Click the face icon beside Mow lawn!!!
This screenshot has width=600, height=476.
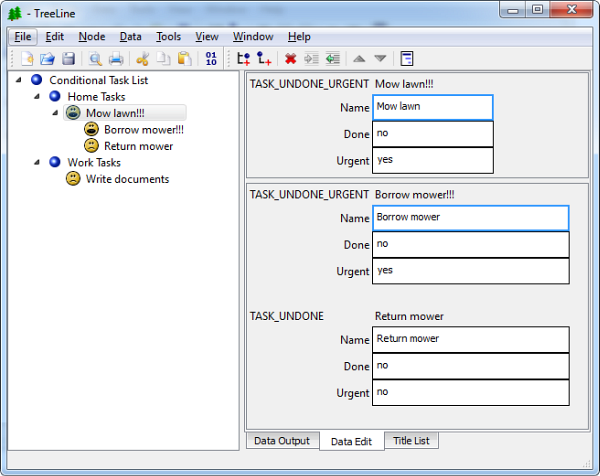[x=73, y=112]
